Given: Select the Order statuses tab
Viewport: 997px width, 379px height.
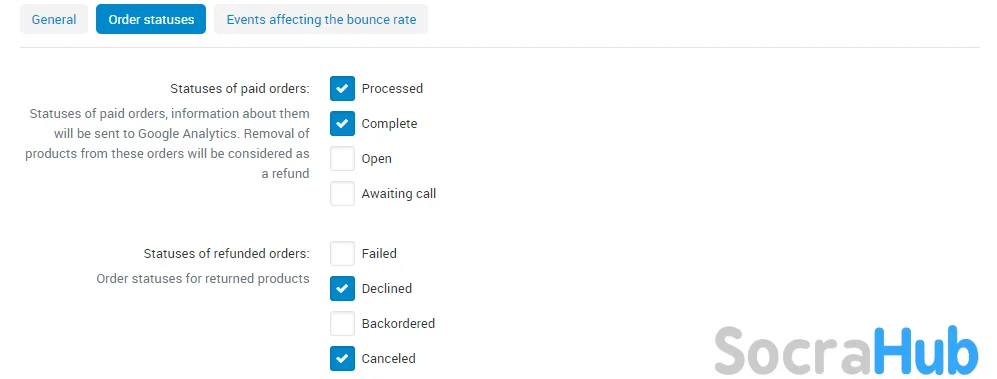Looking at the screenshot, I should point(151,19).
